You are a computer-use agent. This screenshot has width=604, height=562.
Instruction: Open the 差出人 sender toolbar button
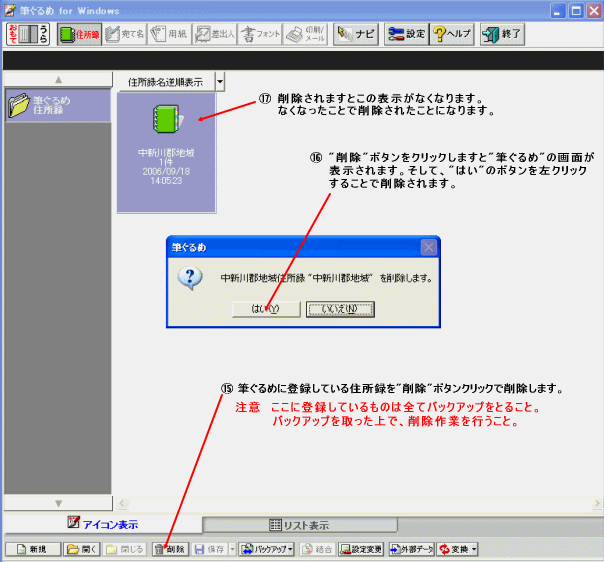214,34
